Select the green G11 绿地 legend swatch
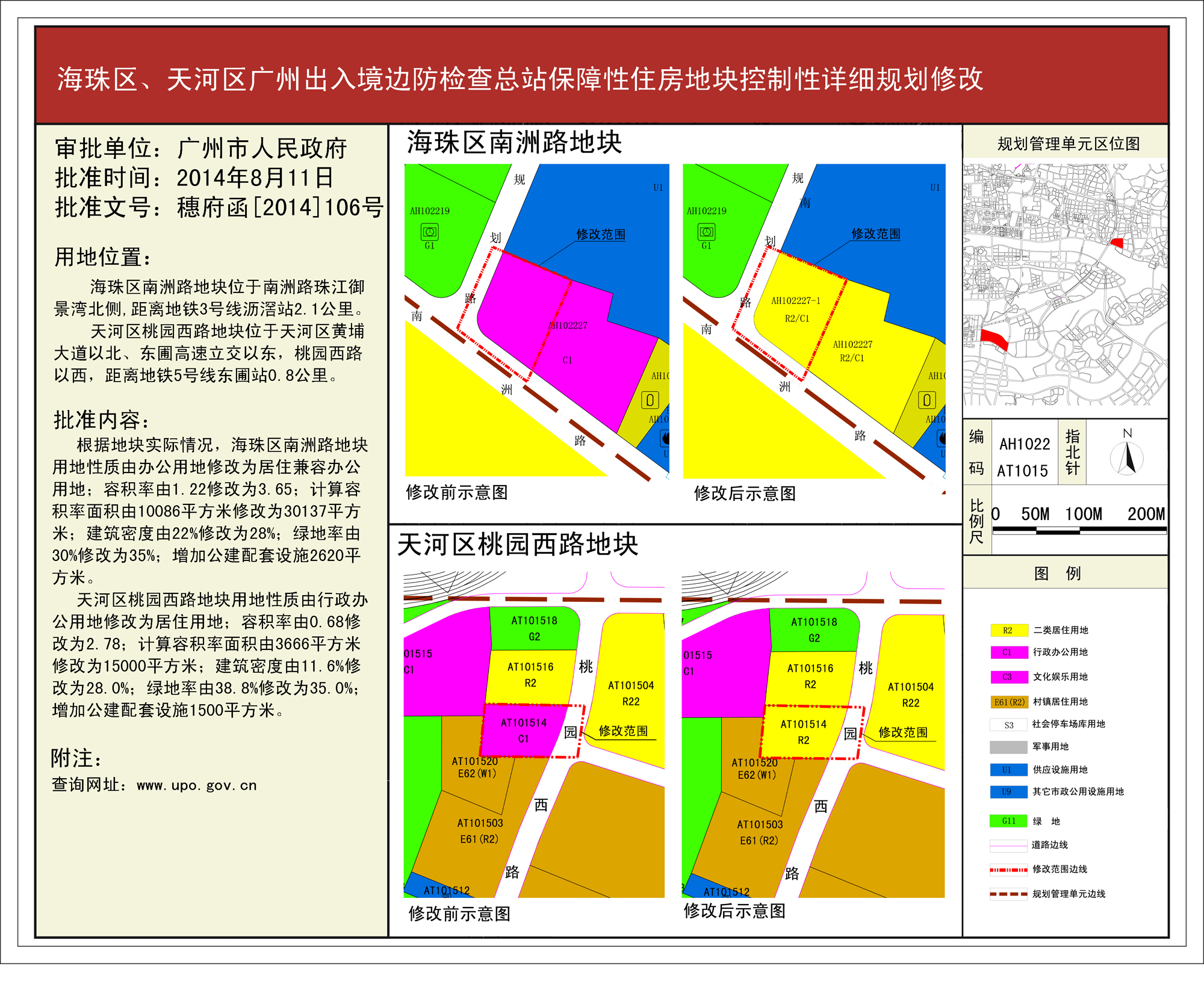The height and width of the screenshot is (981, 1204). pos(1008,821)
